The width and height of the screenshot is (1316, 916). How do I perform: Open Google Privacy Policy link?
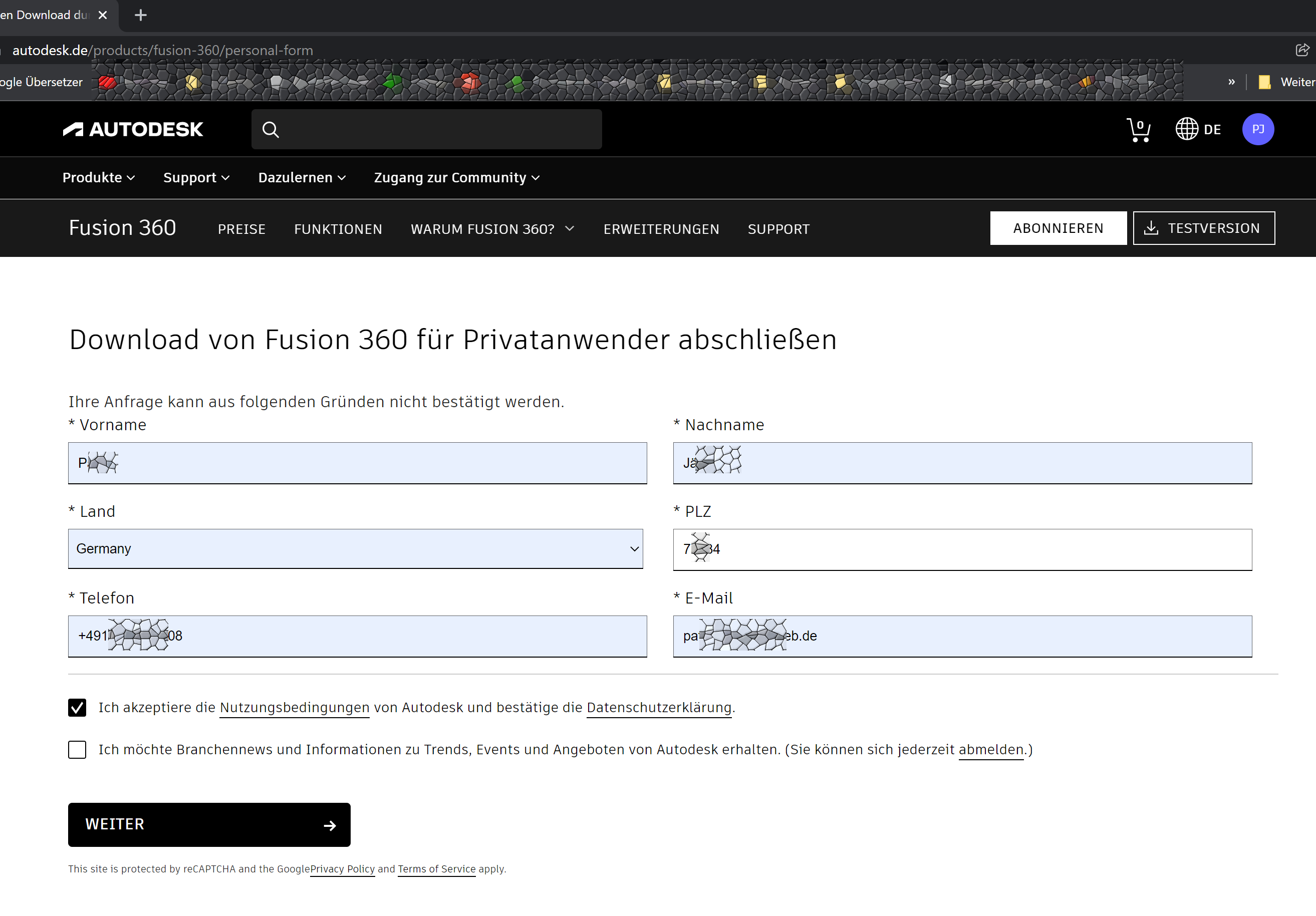coord(342,869)
